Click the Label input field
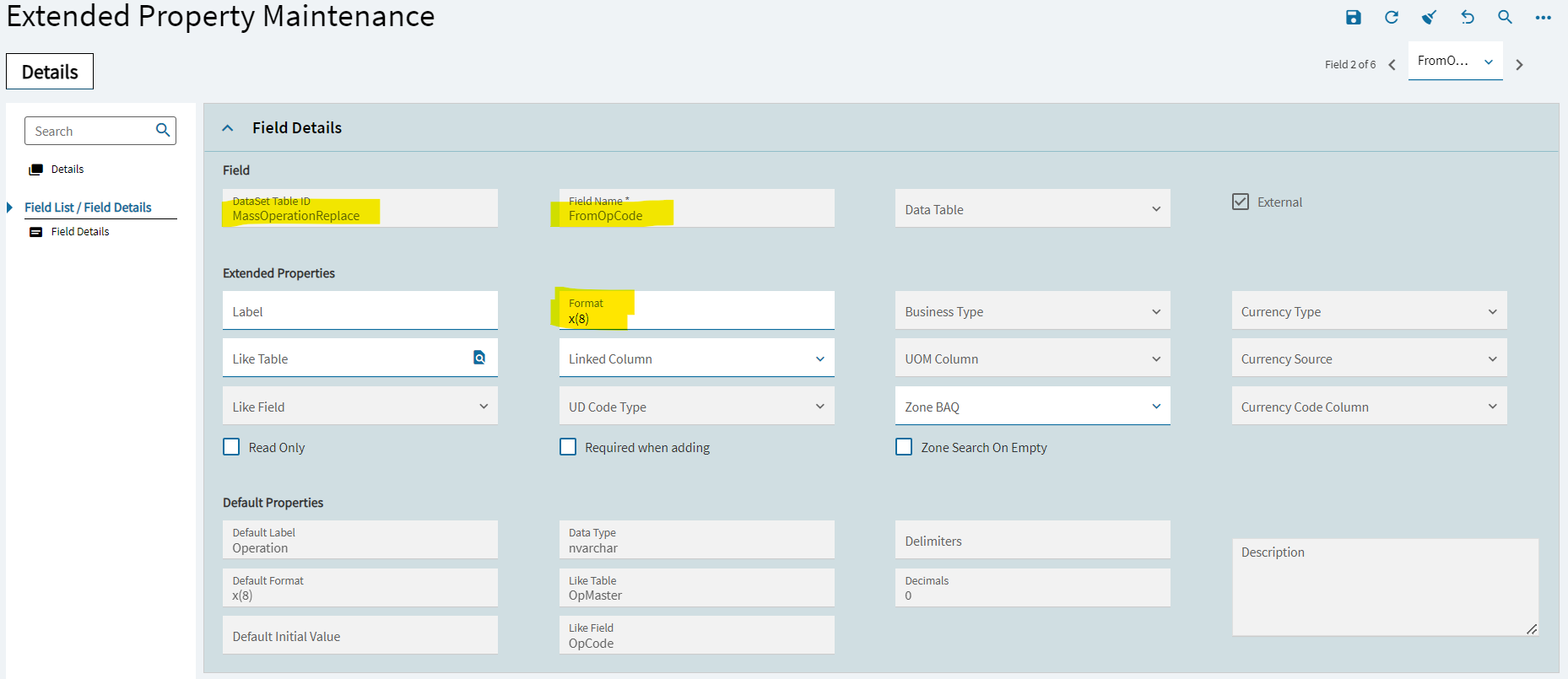This screenshot has width=1568, height=679. pyautogui.click(x=360, y=311)
